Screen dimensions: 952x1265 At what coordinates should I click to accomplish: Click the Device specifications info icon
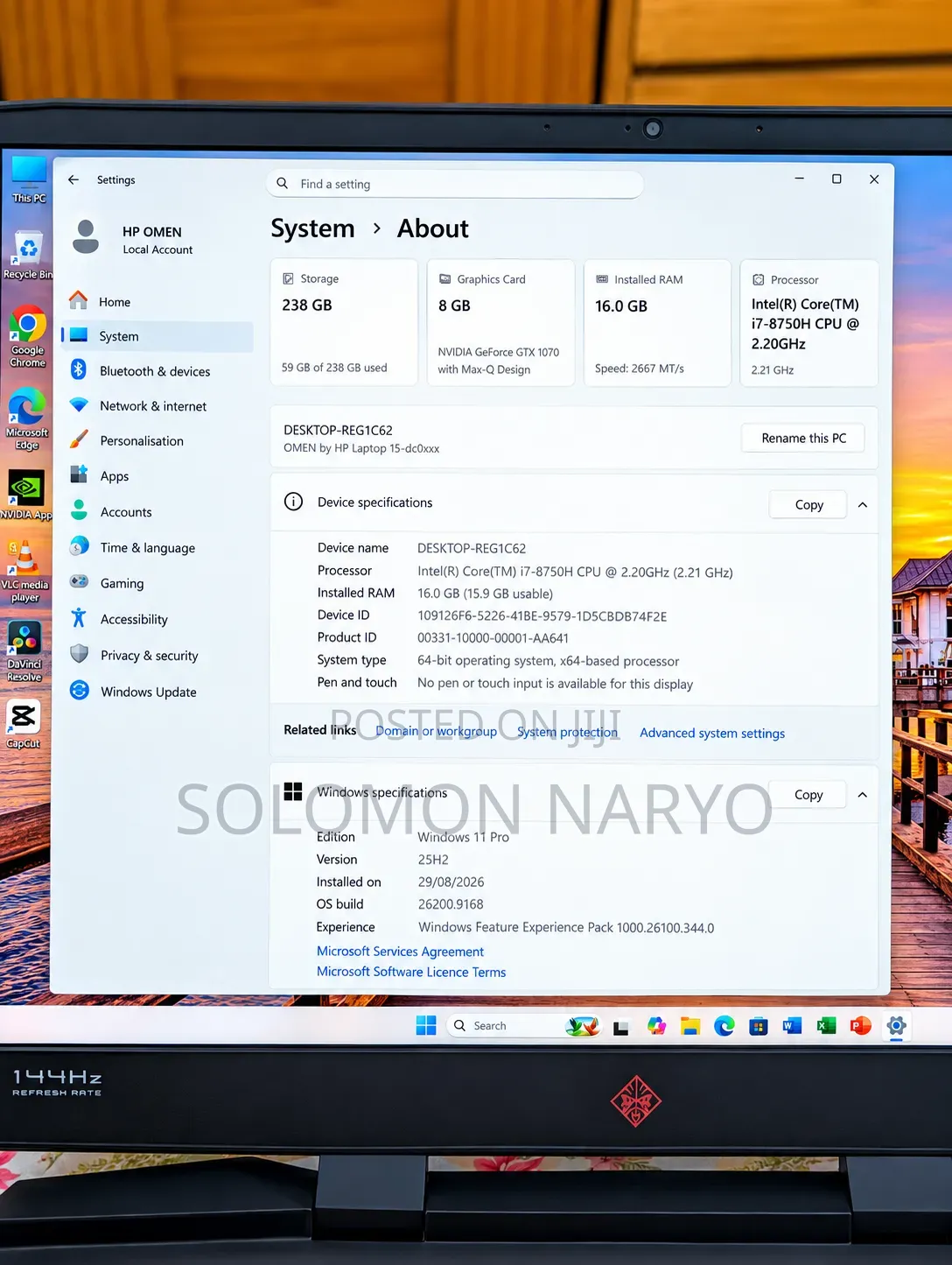[294, 502]
